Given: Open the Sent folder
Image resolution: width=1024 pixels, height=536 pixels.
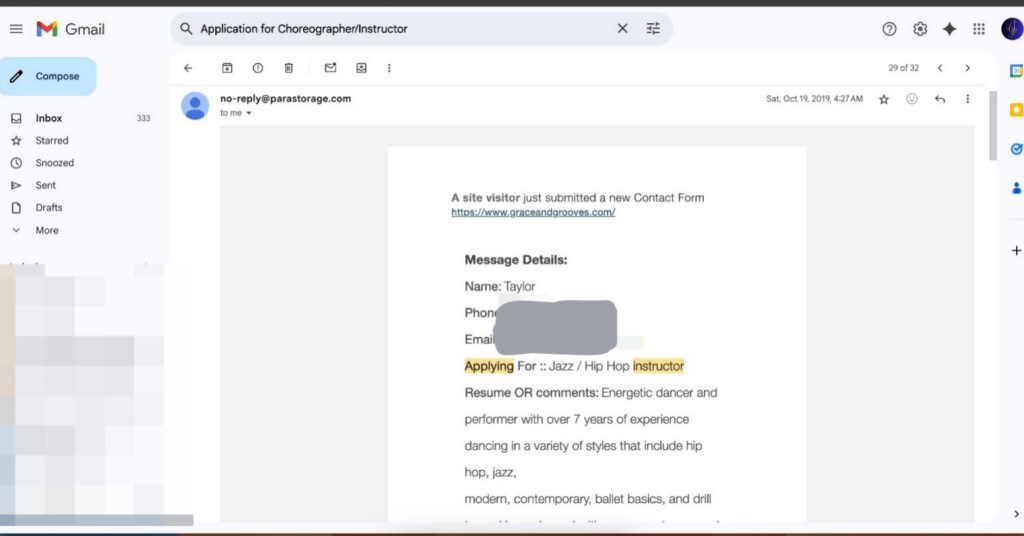Looking at the screenshot, I should [46, 185].
